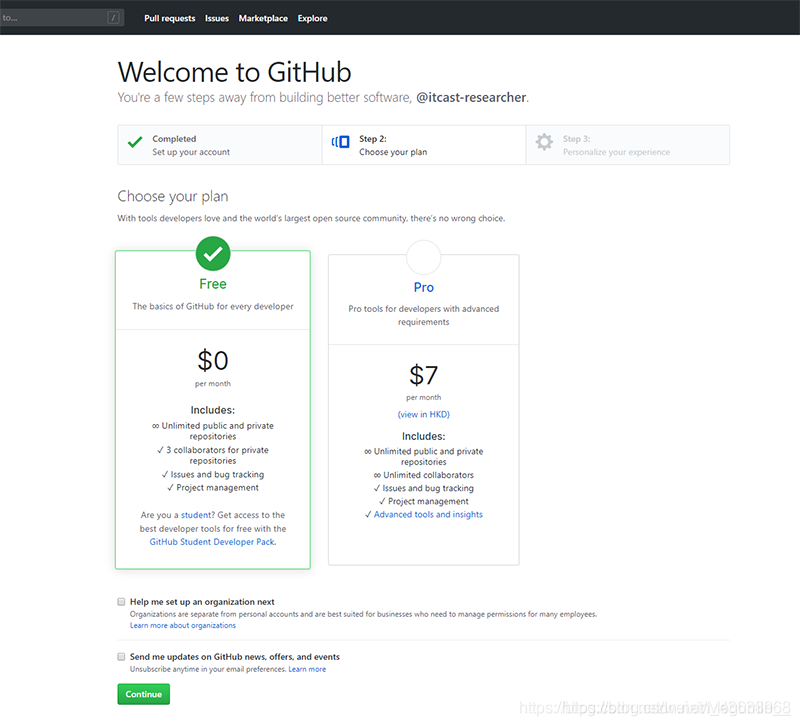
Task: Open the student link in Free plan
Action: (x=196, y=515)
